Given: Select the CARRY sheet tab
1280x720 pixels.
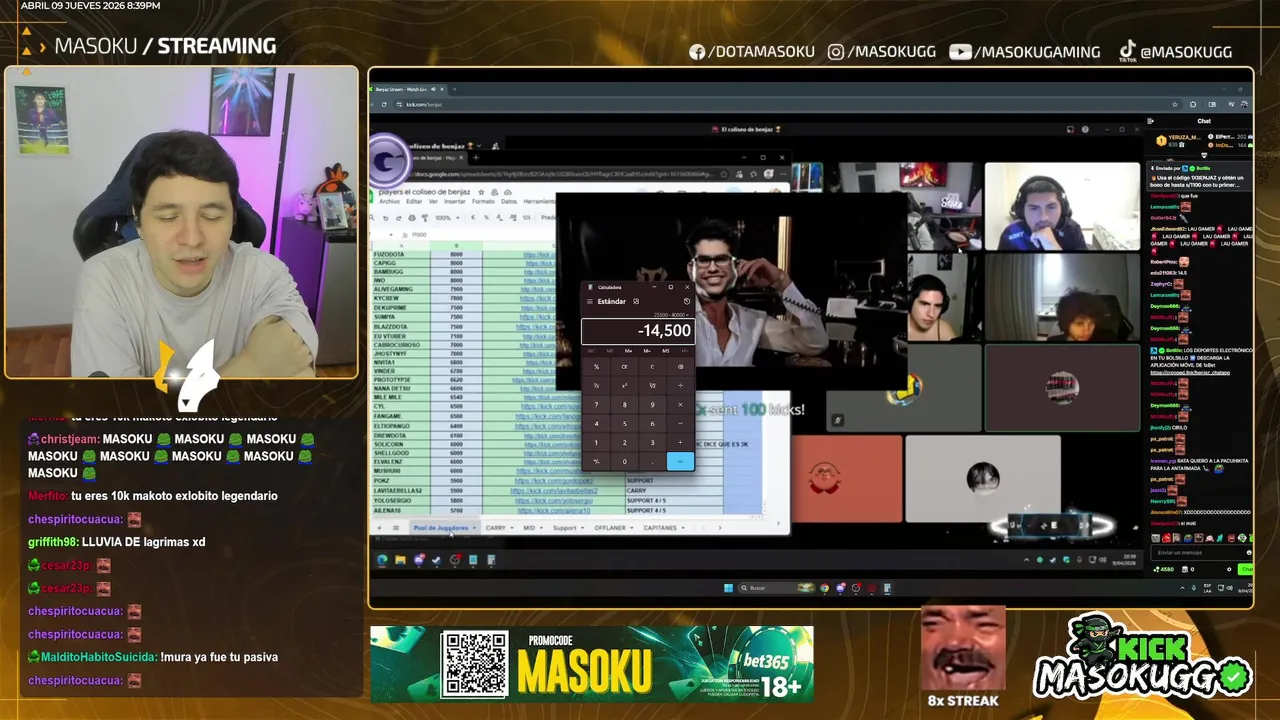Looking at the screenshot, I should (496, 528).
